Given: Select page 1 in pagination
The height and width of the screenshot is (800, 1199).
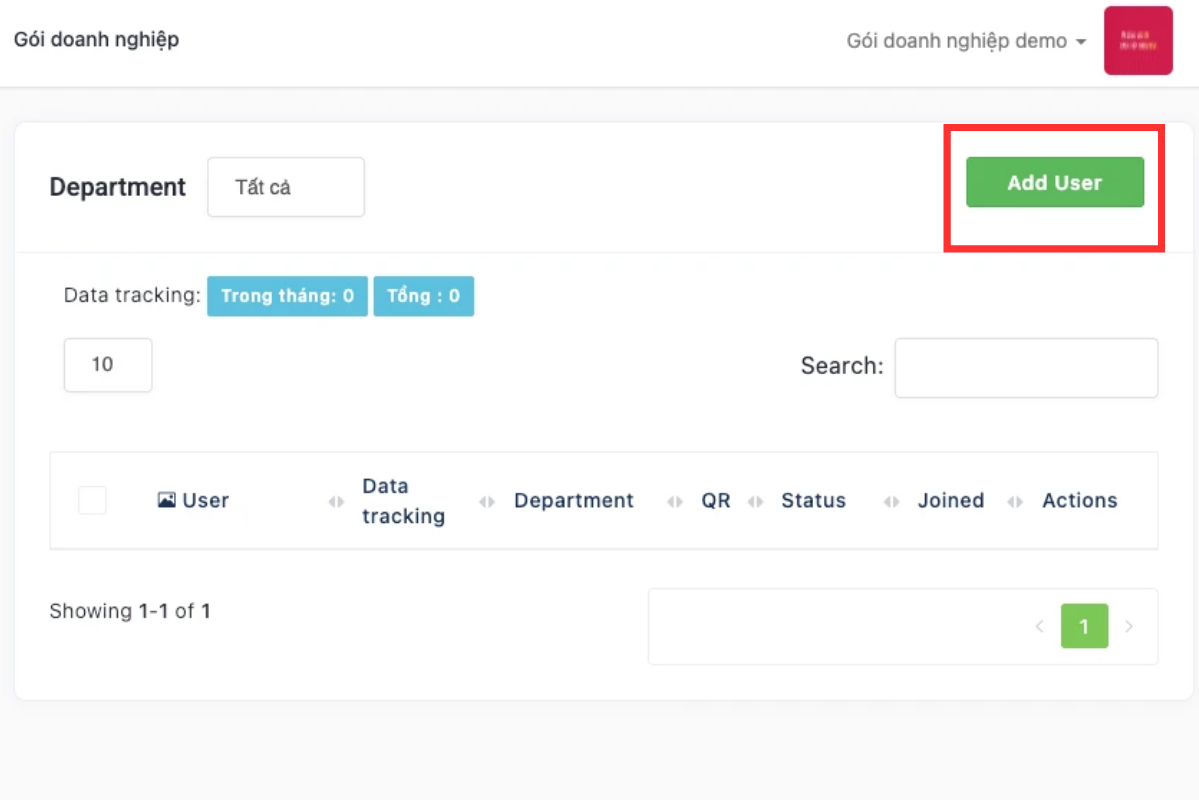Looking at the screenshot, I should (1084, 627).
